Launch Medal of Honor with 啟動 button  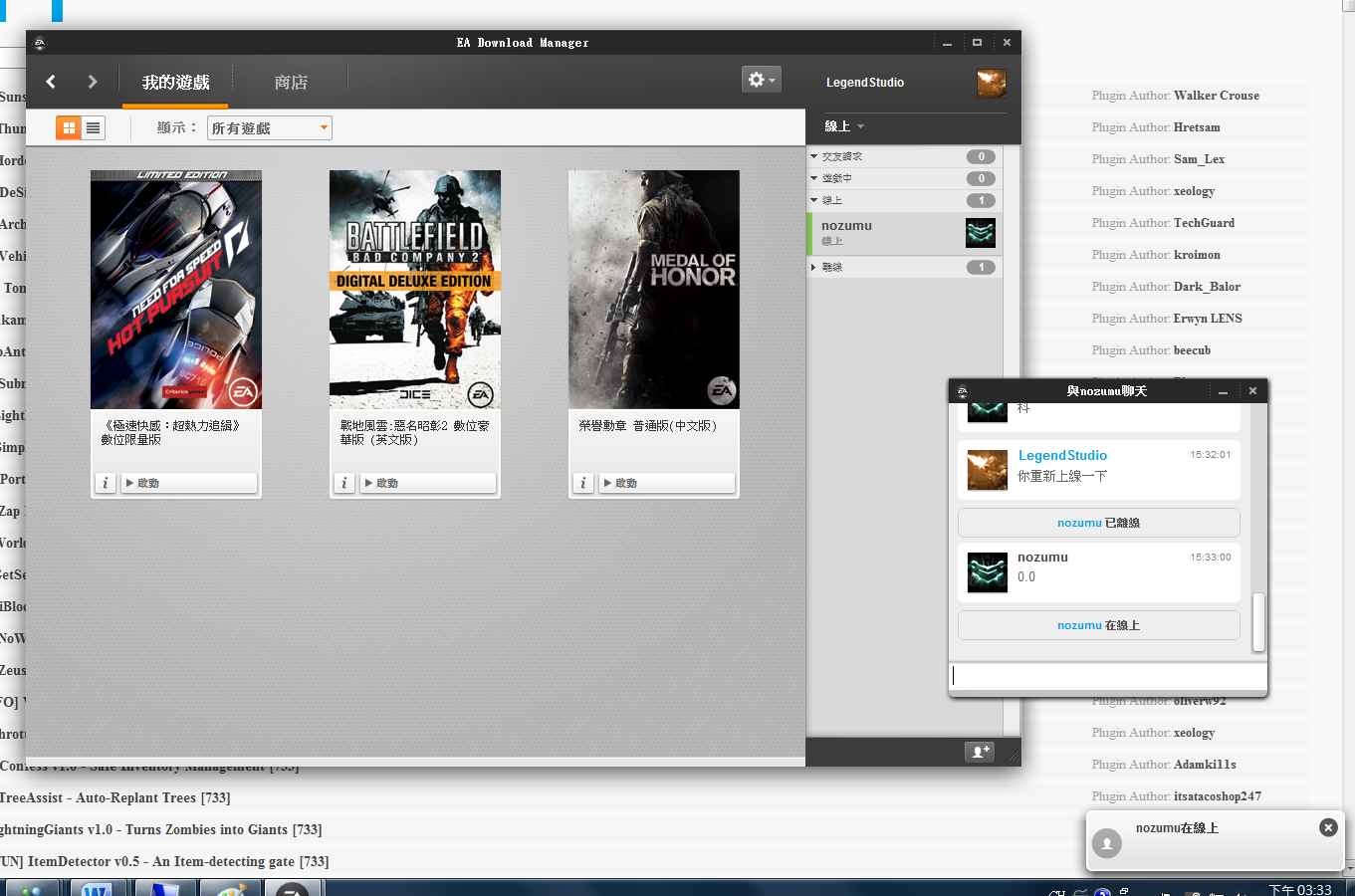pos(667,483)
